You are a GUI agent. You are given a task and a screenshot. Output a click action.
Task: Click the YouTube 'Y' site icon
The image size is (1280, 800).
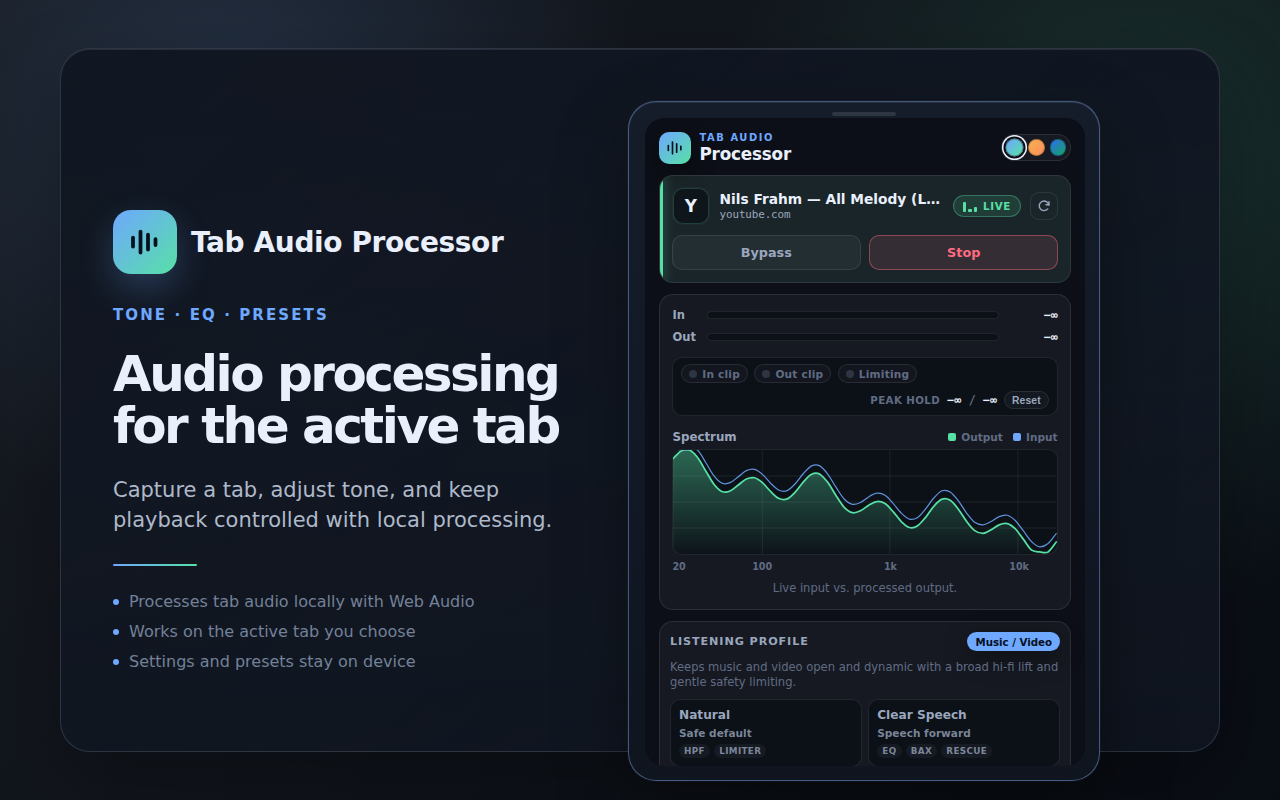coord(691,206)
